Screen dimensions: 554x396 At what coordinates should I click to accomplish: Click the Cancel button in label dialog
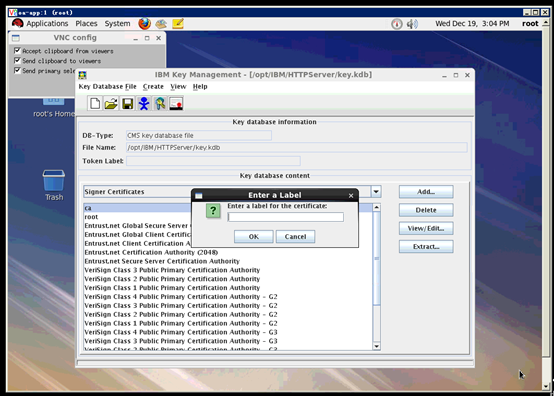(295, 236)
